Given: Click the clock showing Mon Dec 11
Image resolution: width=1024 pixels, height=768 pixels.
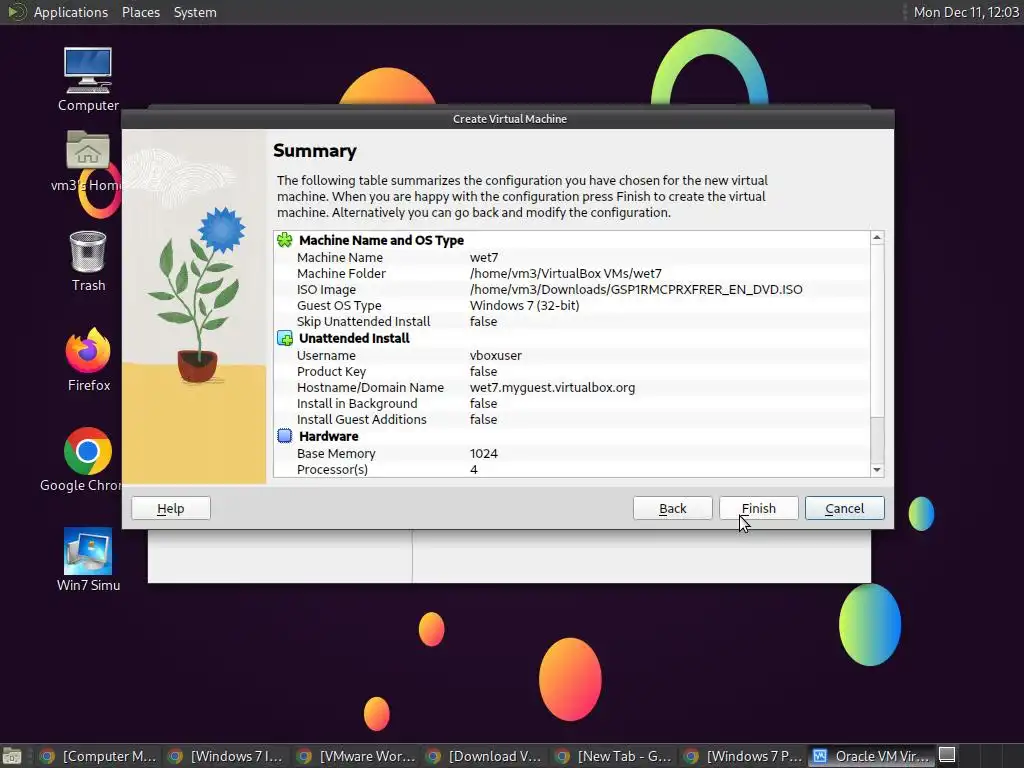Looking at the screenshot, I should 966,12.
